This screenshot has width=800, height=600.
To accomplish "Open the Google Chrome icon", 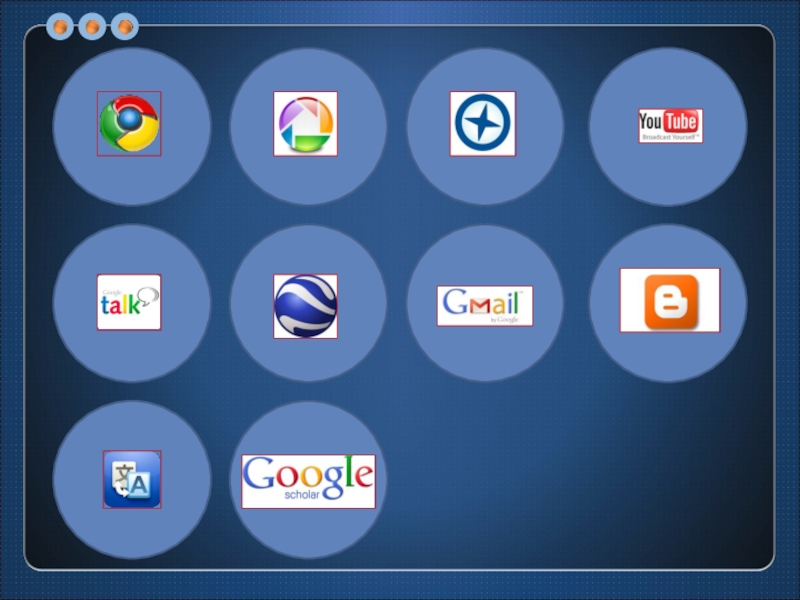I will point(129,123).
